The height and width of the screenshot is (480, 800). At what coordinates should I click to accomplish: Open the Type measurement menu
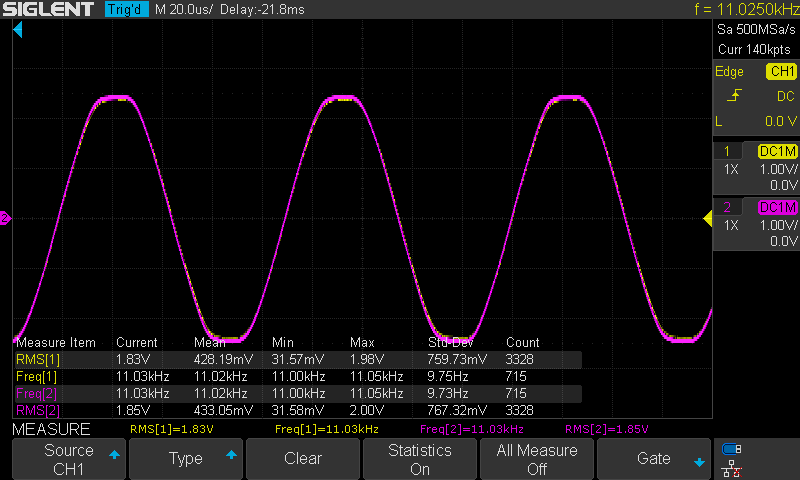coord(186,459)
